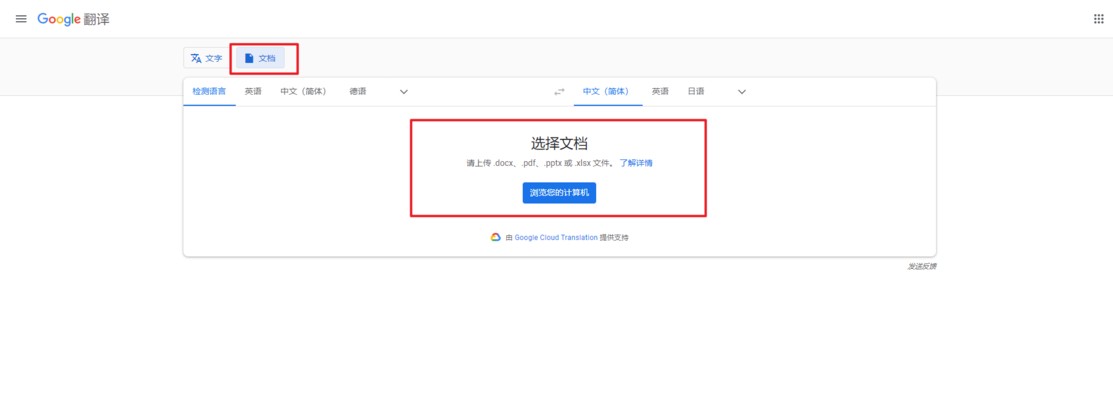The image size is (1113, 400).
Task: Open the Google Cloud Translation link
Action: click(556, 238)
